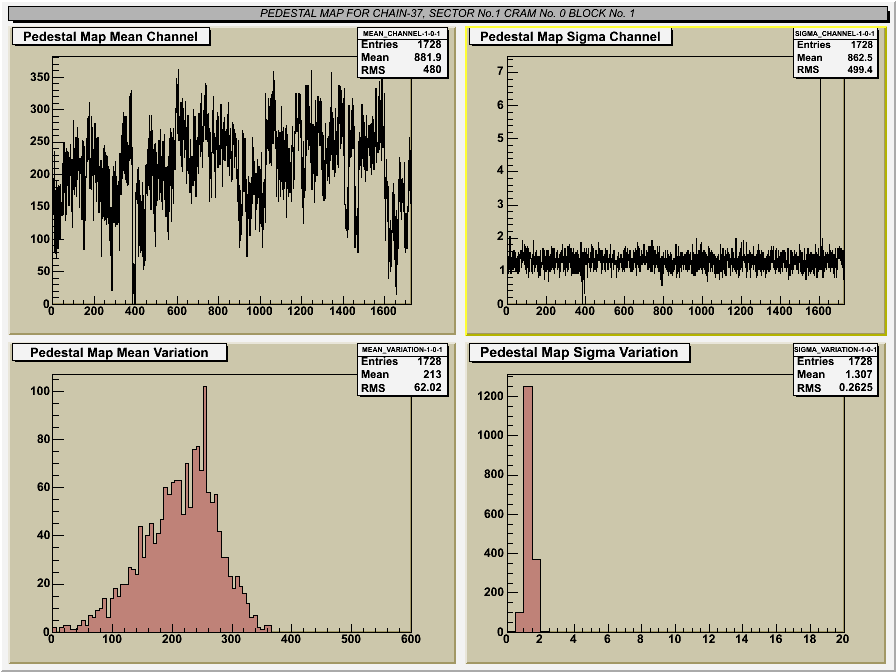Click x-axis label 10 on Sigma Variation plot
This screenshot has height=672, width=896.
pos(674,639)
